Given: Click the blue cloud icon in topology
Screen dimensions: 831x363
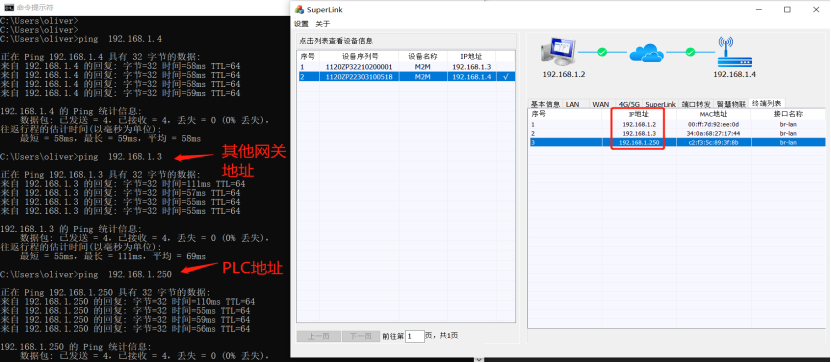Looking at the screenshot, I should pyautogui.click(x=646, y=52).
